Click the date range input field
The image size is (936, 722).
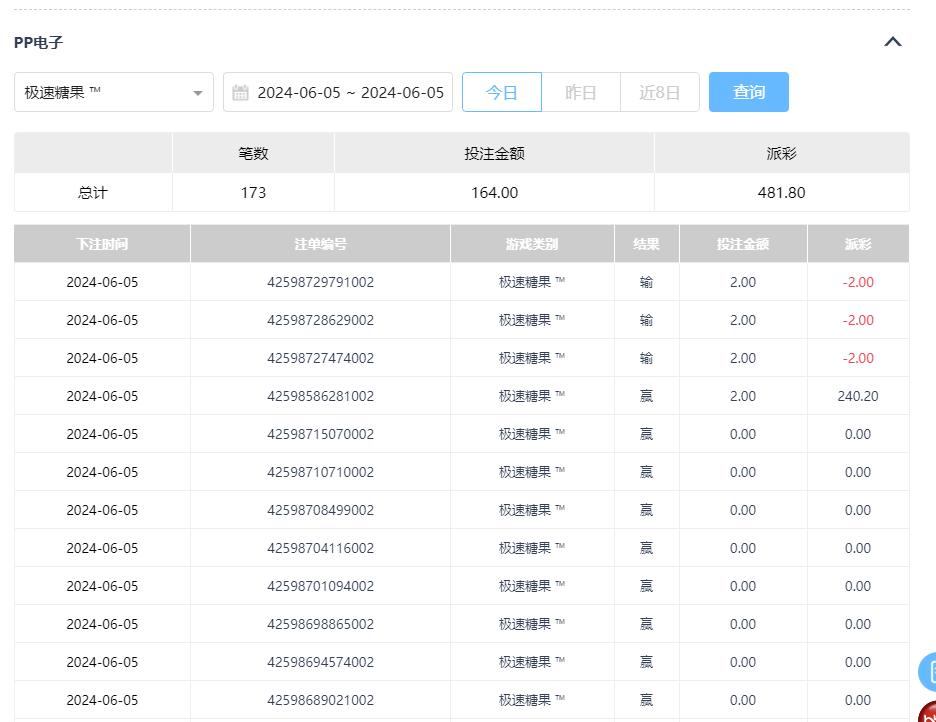[x=349, y=92]
